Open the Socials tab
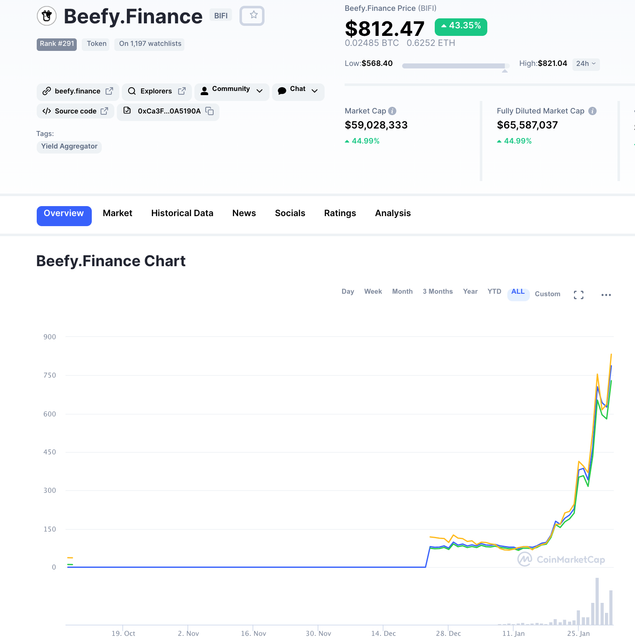Screen dimensions: 635x640 (x=290, y=213)
